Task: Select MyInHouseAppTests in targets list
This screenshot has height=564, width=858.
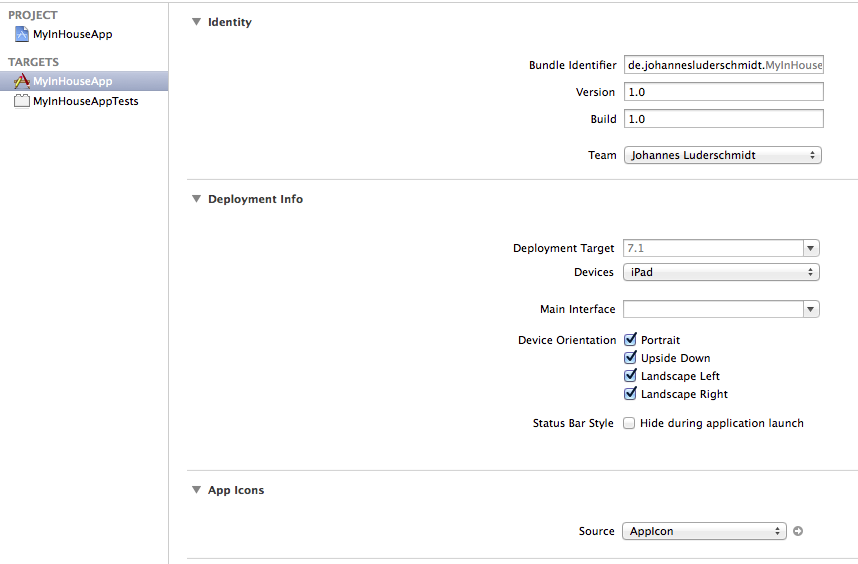Action: (84, 101)
